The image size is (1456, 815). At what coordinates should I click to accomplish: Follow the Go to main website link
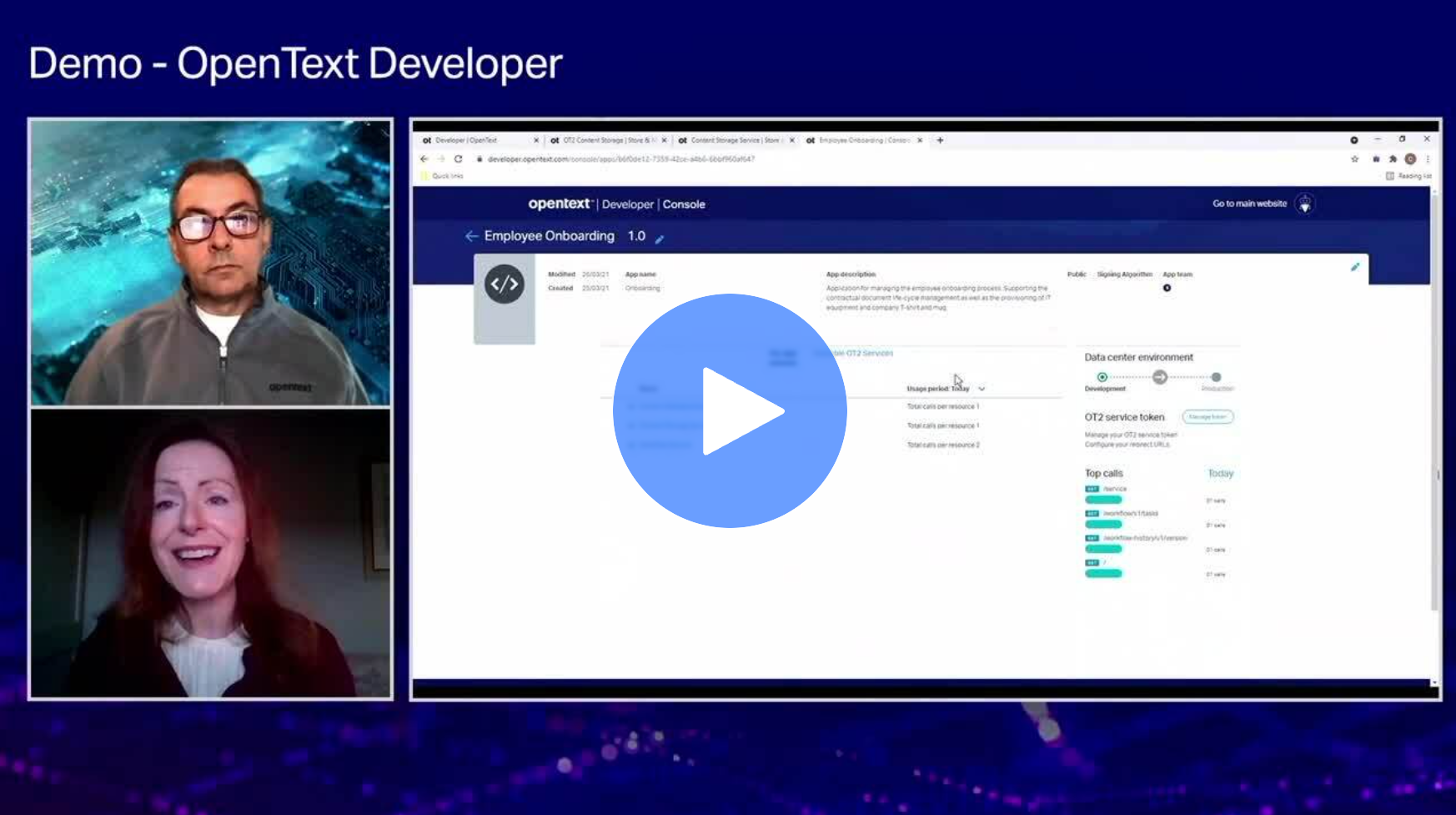point(1249,204)
